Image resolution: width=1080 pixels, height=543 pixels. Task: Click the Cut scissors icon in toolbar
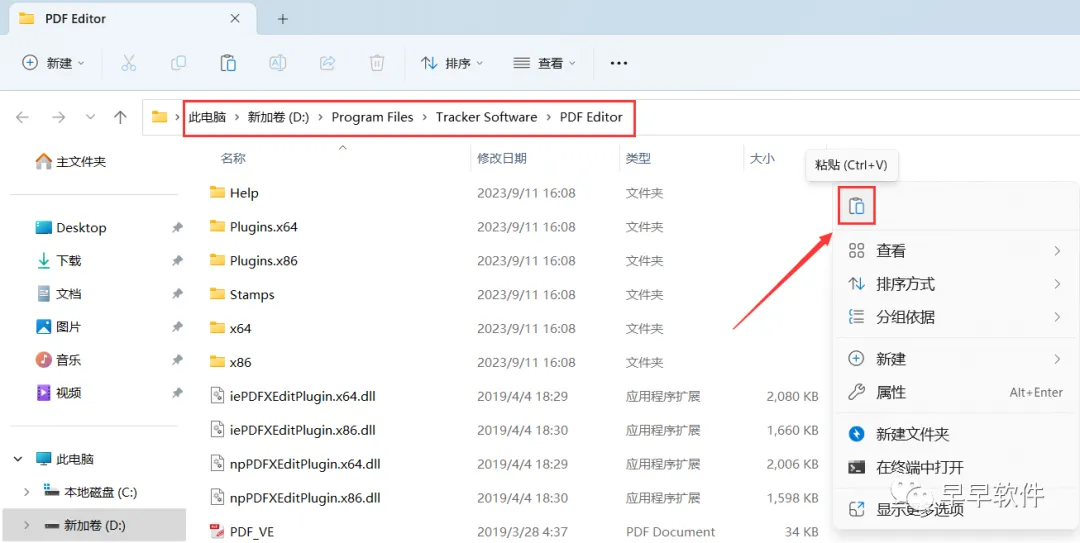129,63
